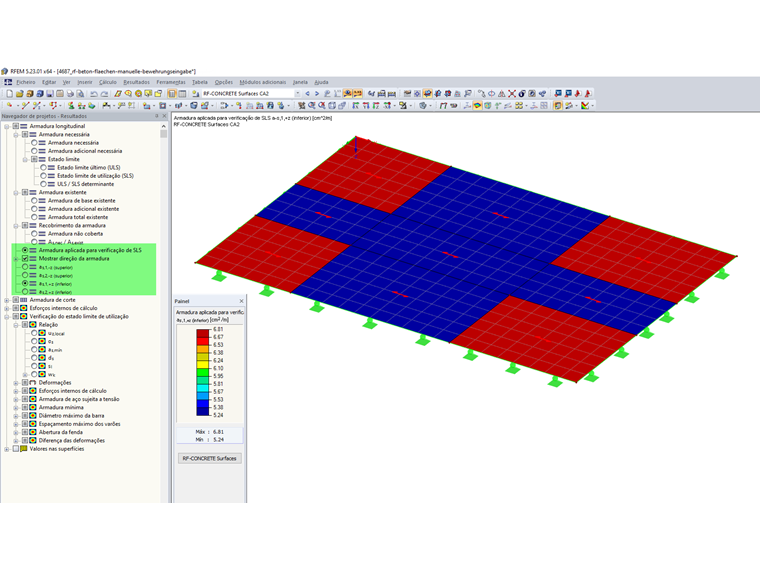Image resolution: width=760 pixels, height=570 pixels.
Task: Open the Módulos adicionais menu
Action: (x=263, y=82)
